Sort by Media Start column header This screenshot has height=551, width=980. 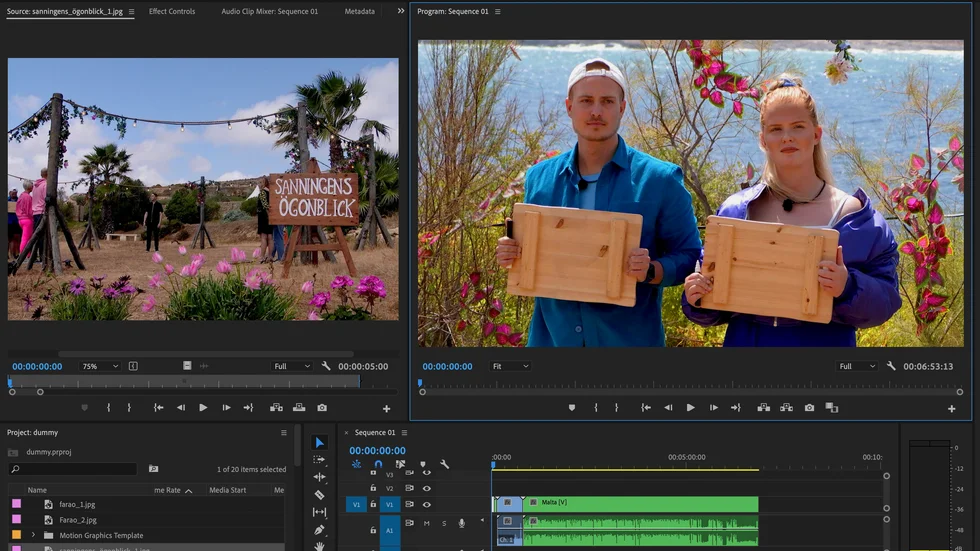(228, 490)
